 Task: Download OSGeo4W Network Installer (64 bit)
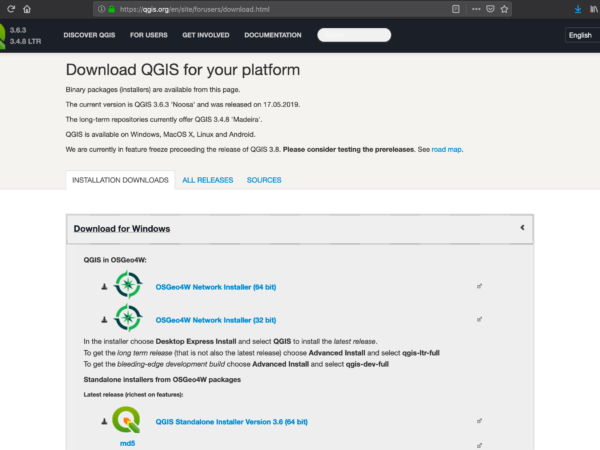pyautogui.click(x=216, y=287)
